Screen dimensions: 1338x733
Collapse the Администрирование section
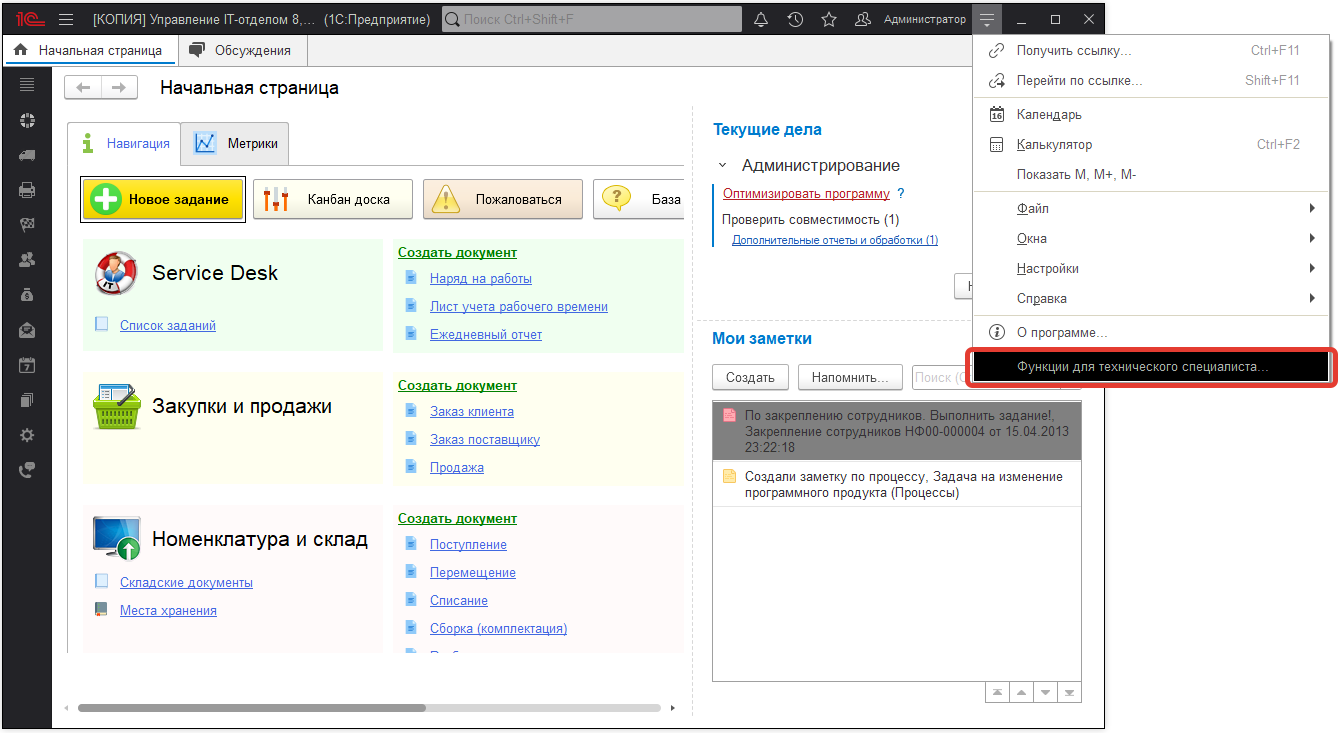tap(723, 166)
